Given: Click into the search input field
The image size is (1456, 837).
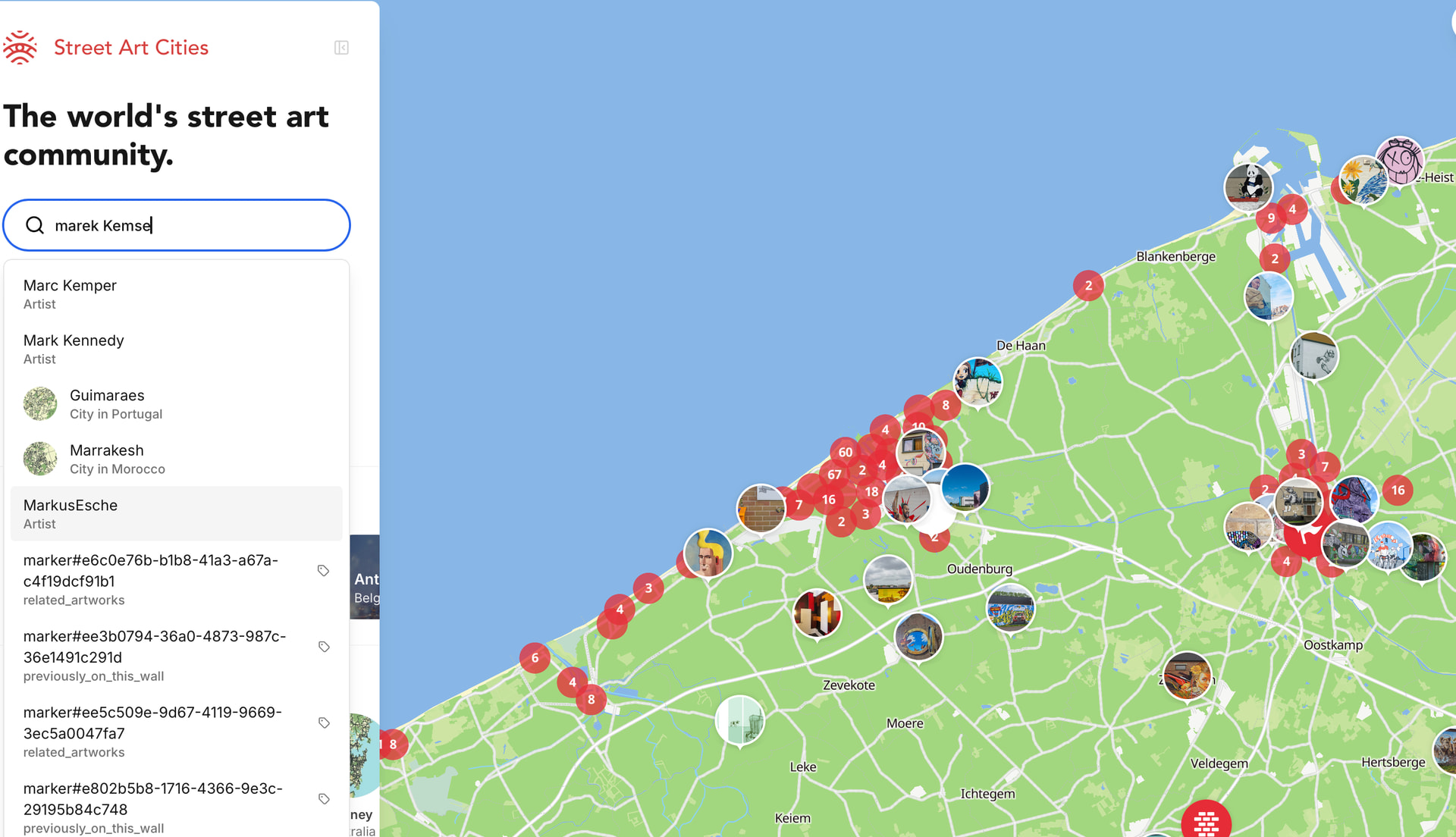Looking at the screenshot, I should tap(177, 225).
